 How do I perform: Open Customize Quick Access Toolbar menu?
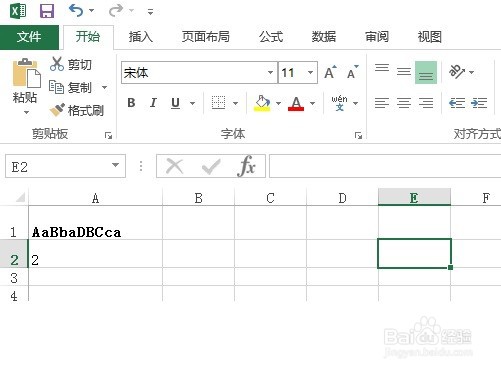[150, 12]
